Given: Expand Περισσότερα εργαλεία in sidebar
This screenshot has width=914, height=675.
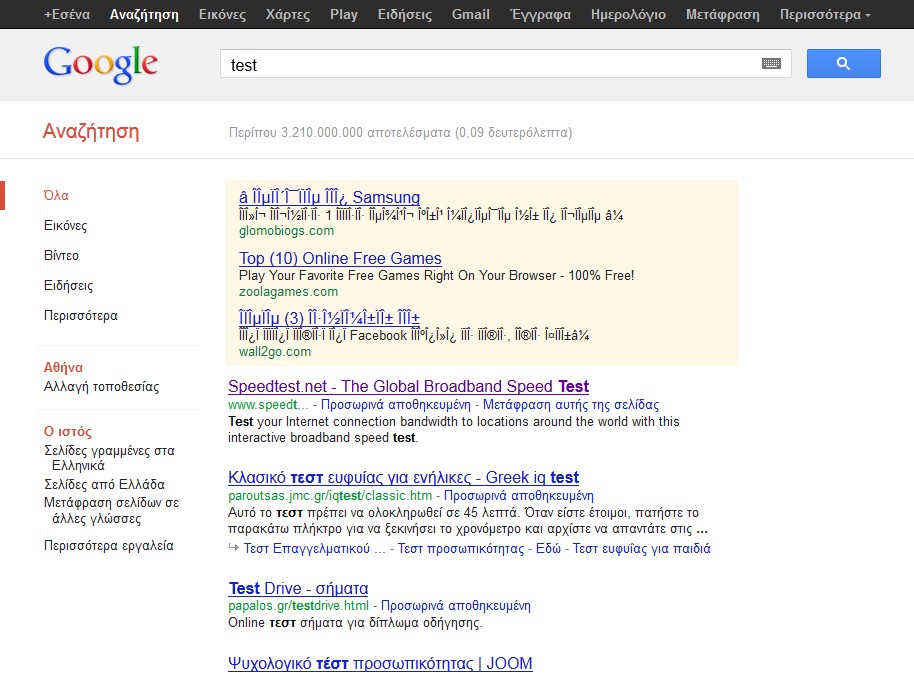Looking at the screenshot, I should [108, 546].
